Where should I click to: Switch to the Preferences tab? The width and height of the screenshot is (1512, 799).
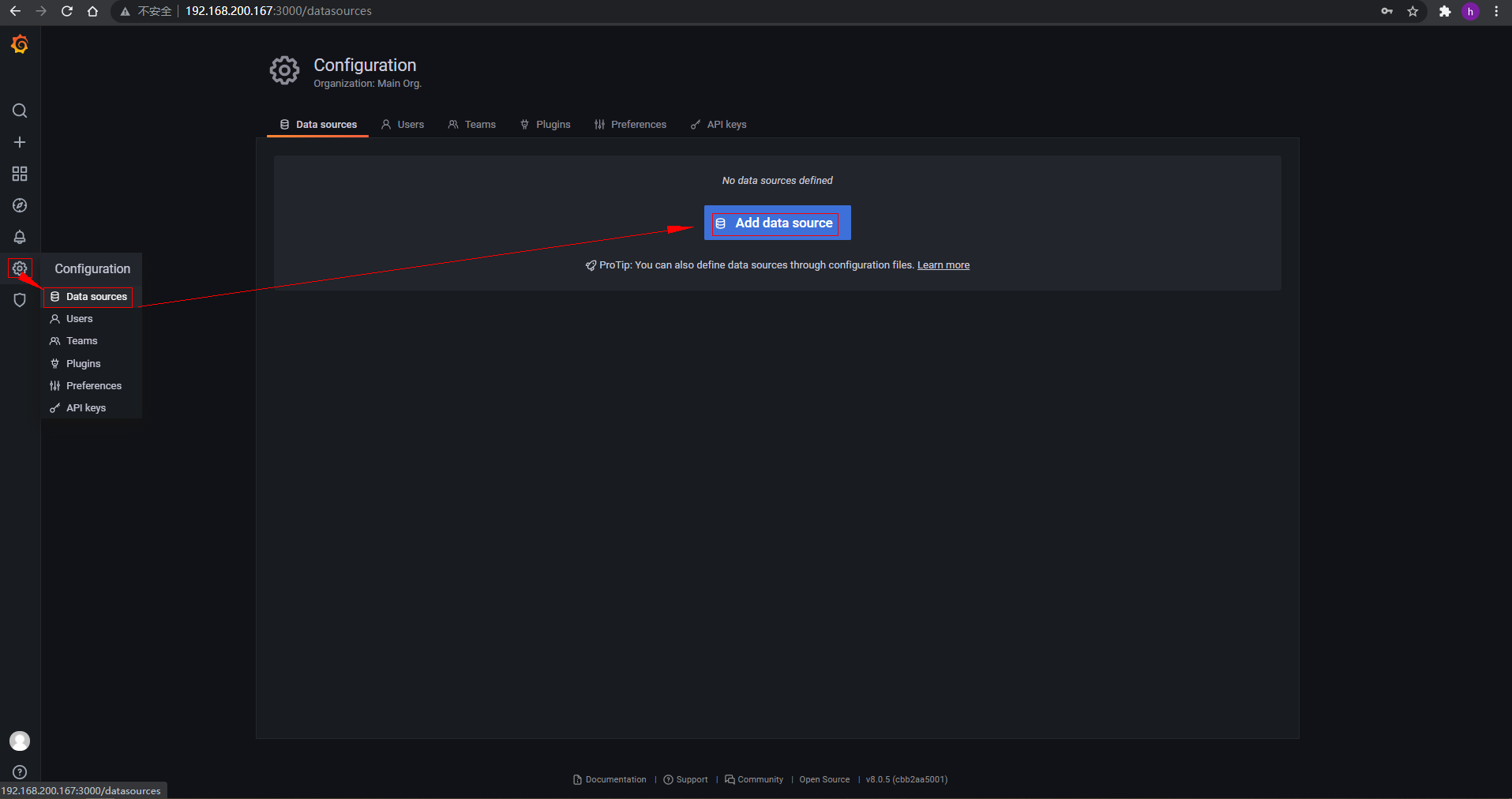point(630,125)
